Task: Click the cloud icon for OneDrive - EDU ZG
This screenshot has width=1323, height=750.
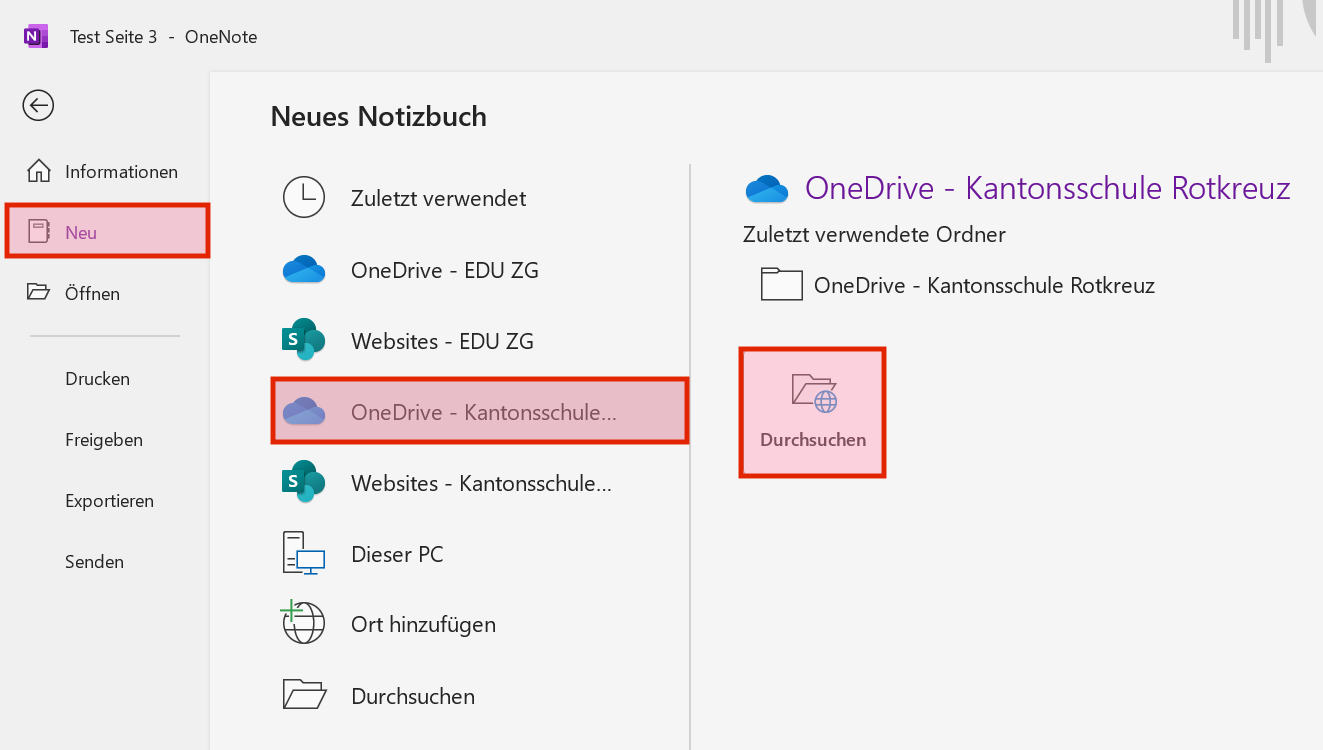Action: tap(304, 269)
